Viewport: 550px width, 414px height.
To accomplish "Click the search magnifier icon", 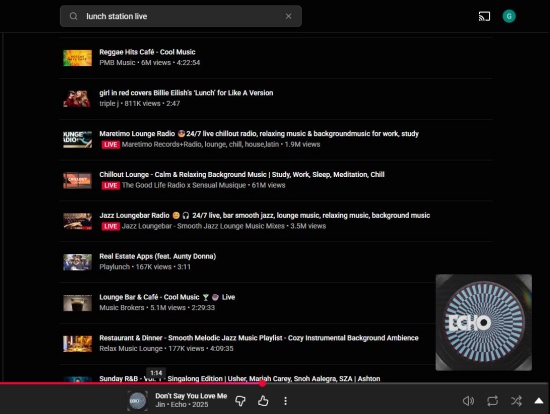I will (x=73, y=16).
